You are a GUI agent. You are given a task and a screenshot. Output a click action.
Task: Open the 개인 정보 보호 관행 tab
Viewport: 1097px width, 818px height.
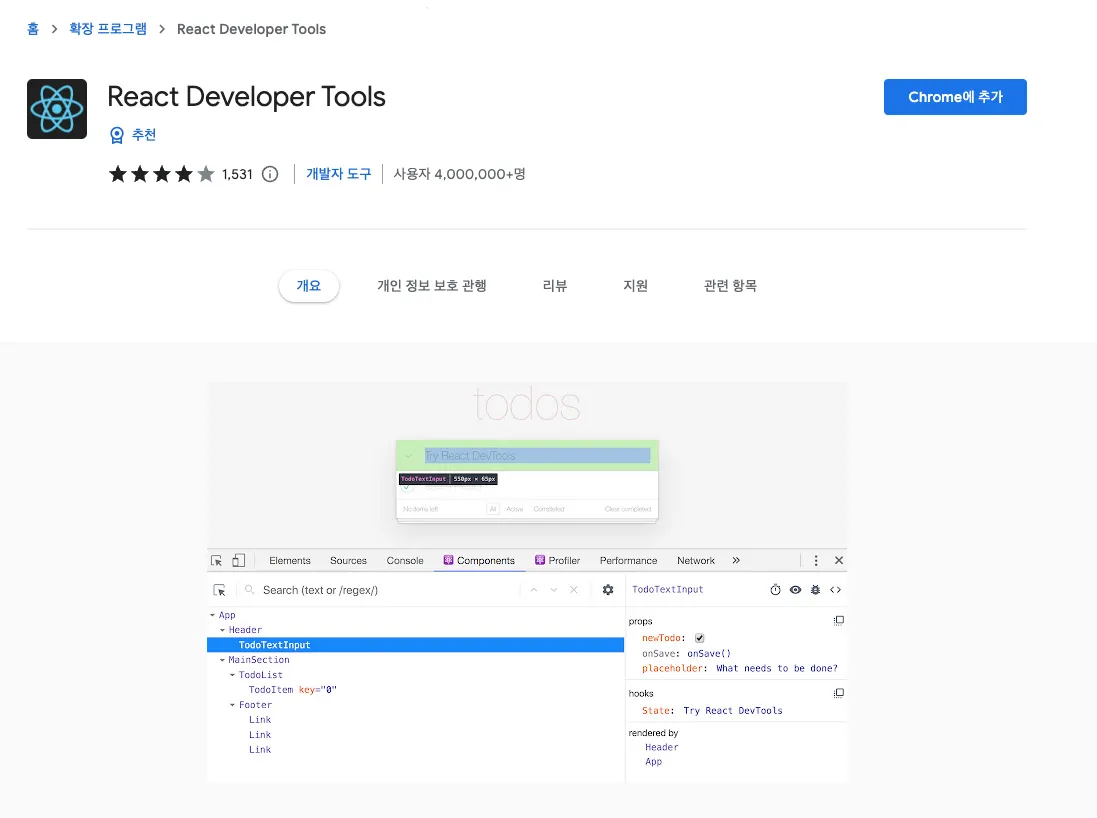pos(432,285)
